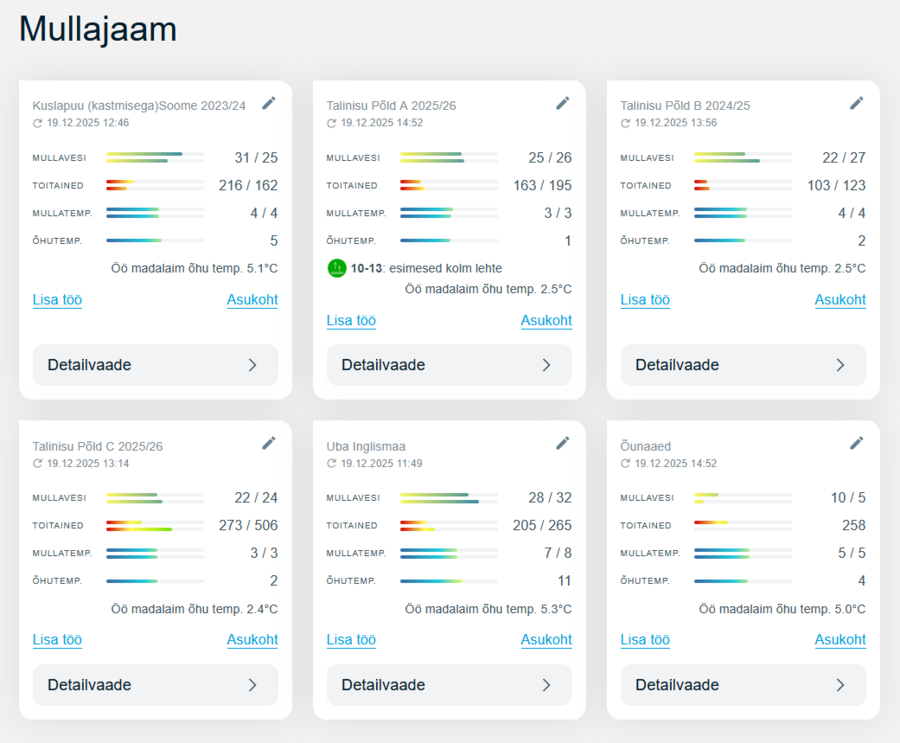Open Detailvaade for Talinisu Põld C
Viewport: 900px width, 743px height.
tap(155, 685)
